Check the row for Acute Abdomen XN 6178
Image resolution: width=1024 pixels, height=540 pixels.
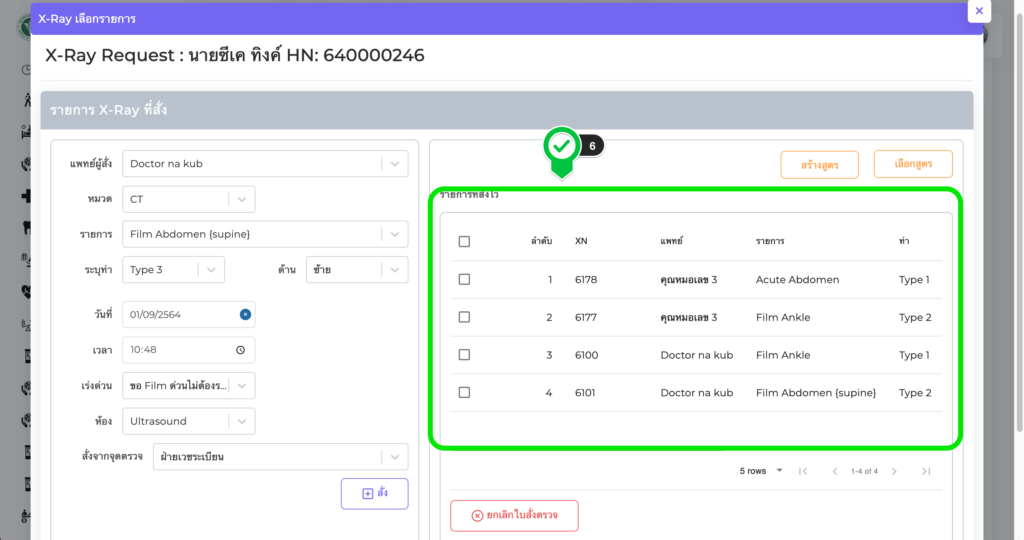click(x=464, y=279)
